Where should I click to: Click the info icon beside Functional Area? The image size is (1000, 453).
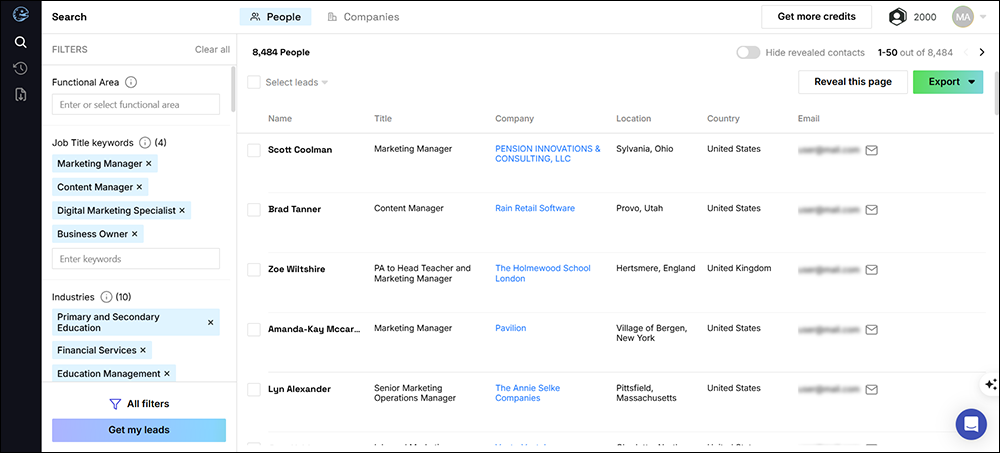[131, 83]
